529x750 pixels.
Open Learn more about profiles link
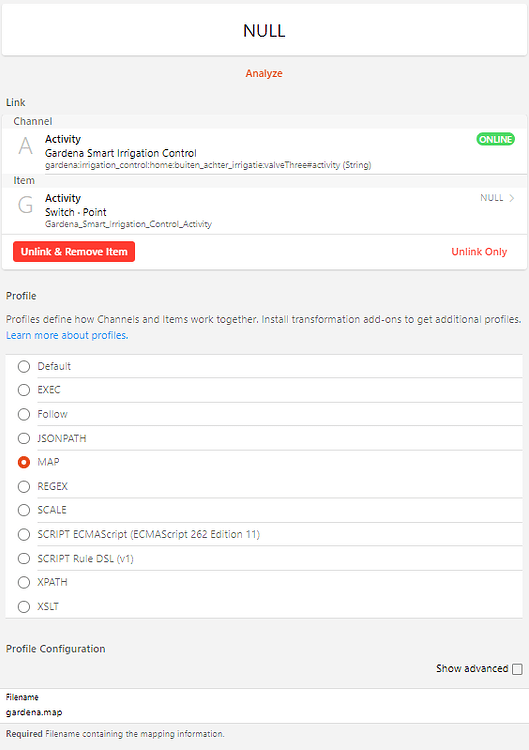tap(67, 335)
